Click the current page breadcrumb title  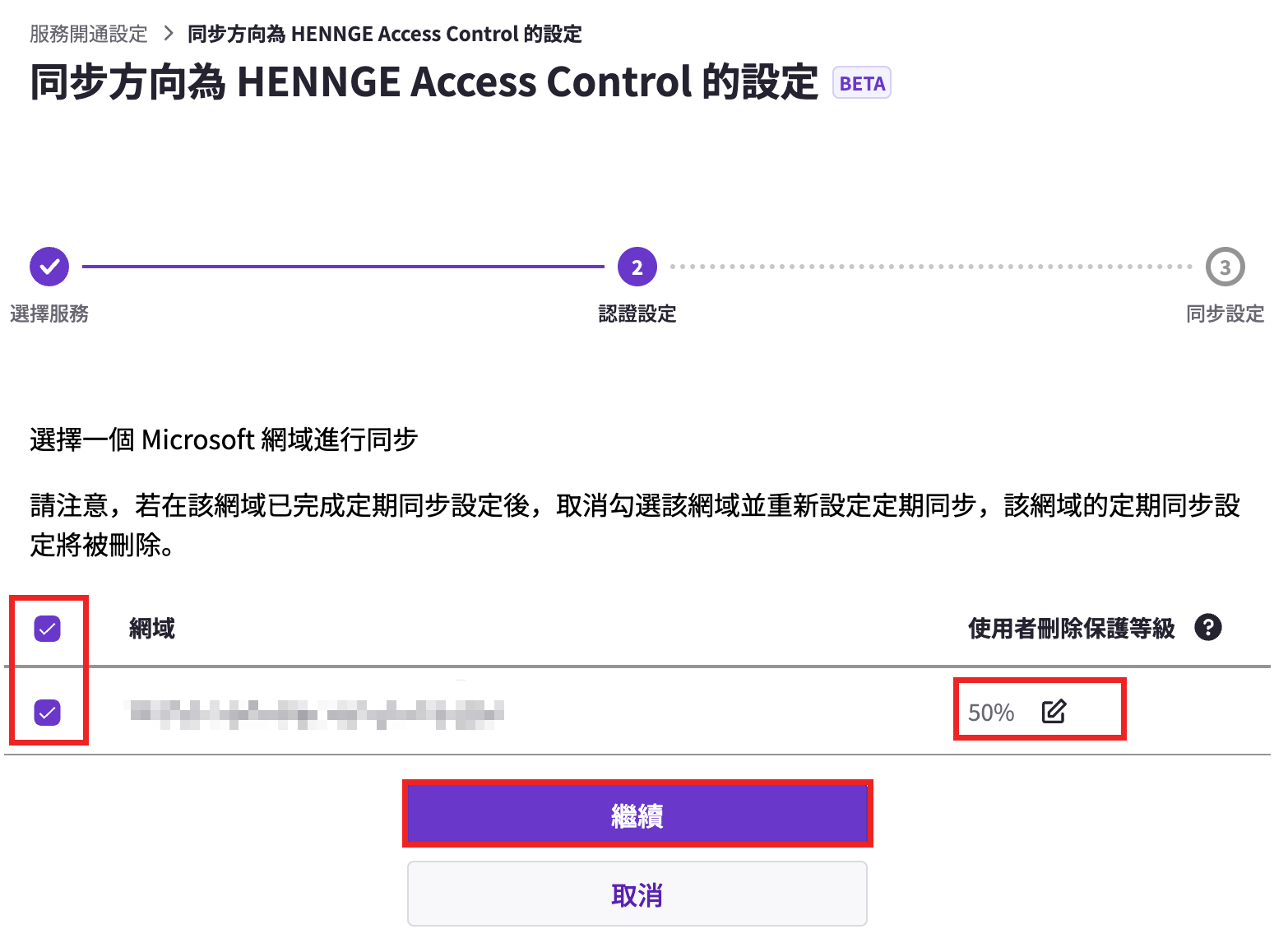click(385, 34)
